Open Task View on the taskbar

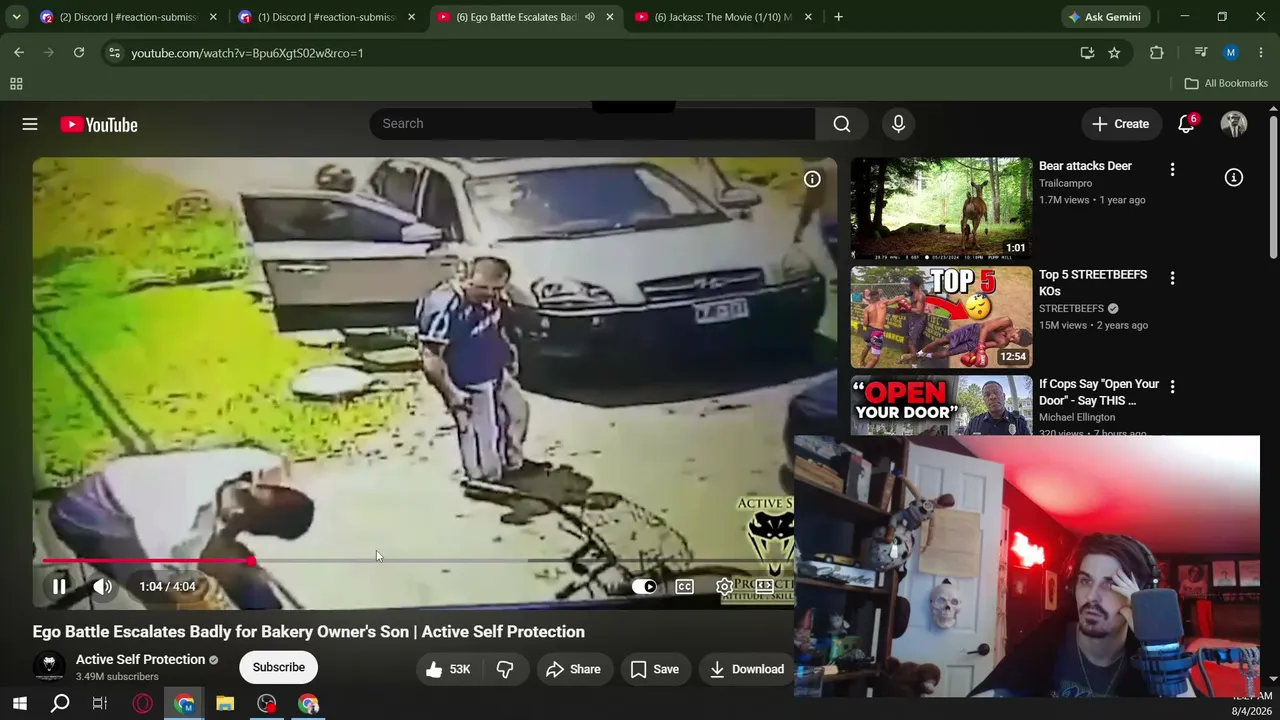click(x=100, y=704)
